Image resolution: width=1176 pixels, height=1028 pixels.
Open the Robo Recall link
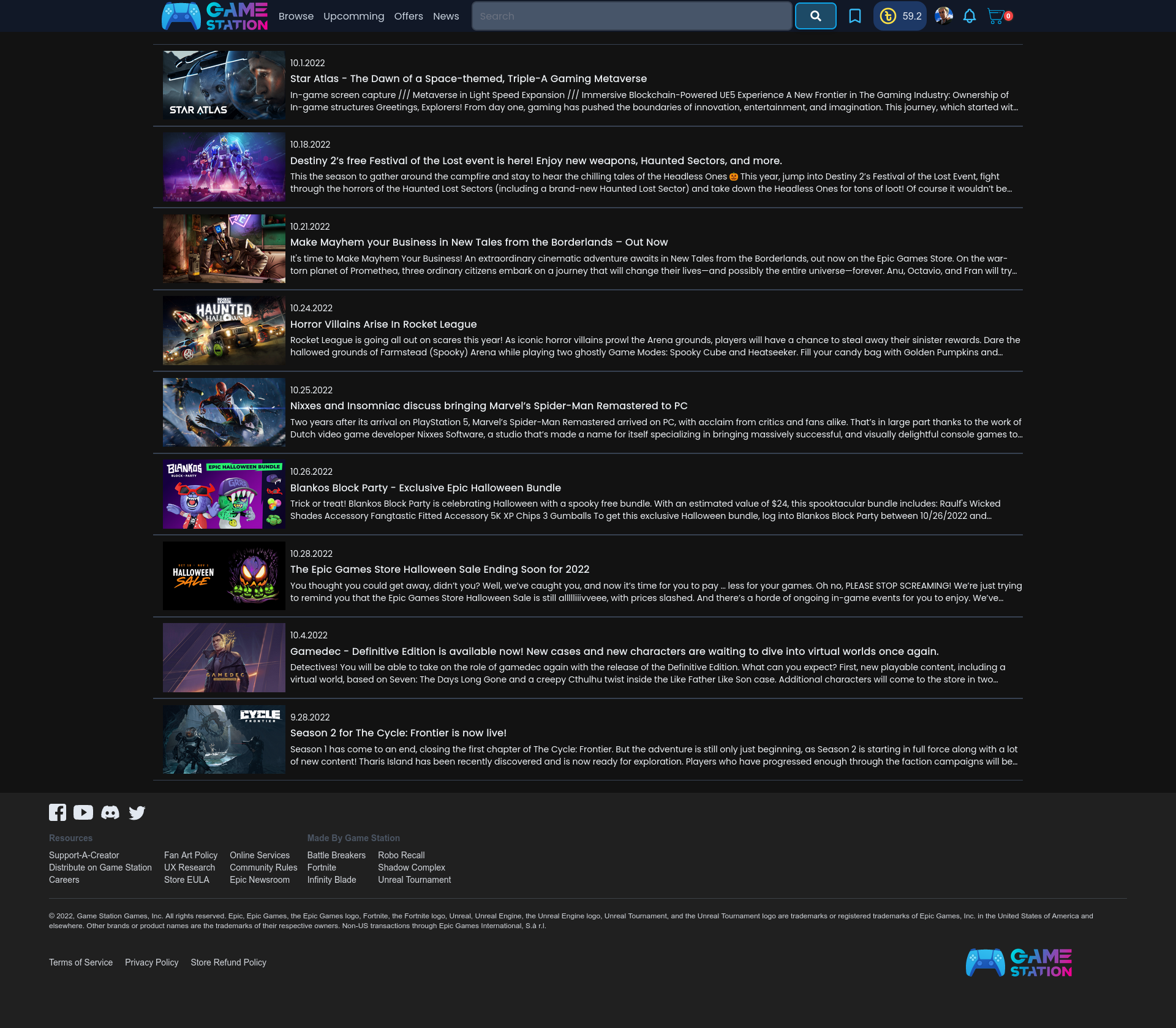[401, 855]
